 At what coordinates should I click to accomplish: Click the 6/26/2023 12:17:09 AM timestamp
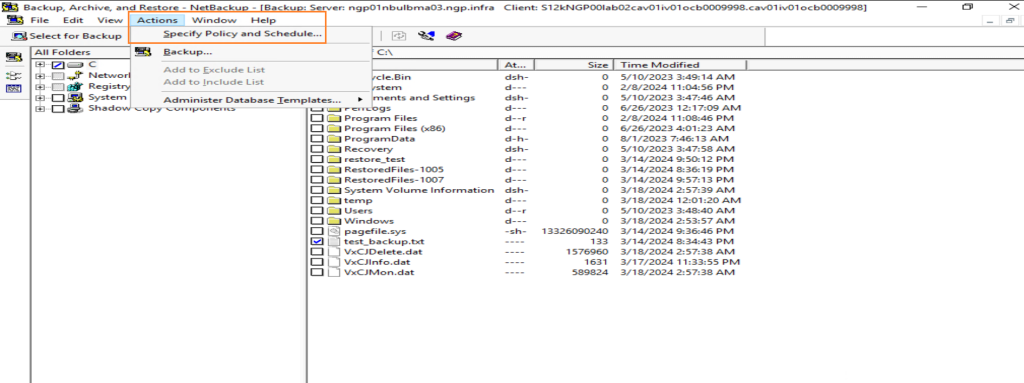tap(680, 108)
